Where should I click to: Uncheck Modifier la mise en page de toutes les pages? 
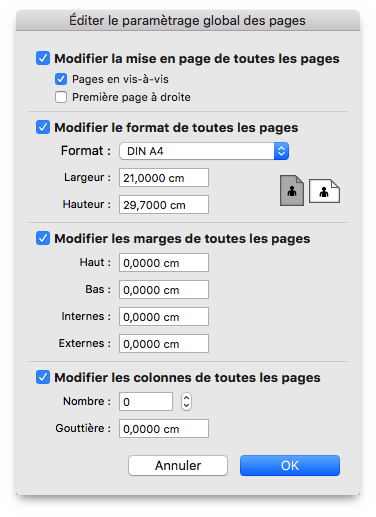pyautogui.click(x=43, y=58)
